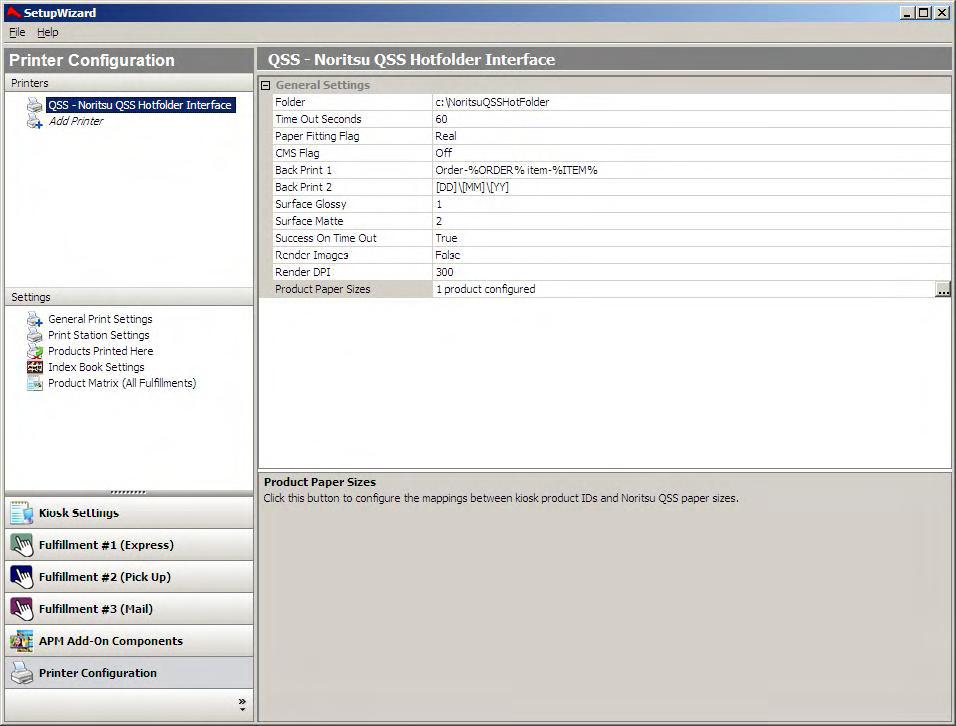Edit Back Print 1 value field
This screenshot has width=956, height=726.
coord(691,170)
